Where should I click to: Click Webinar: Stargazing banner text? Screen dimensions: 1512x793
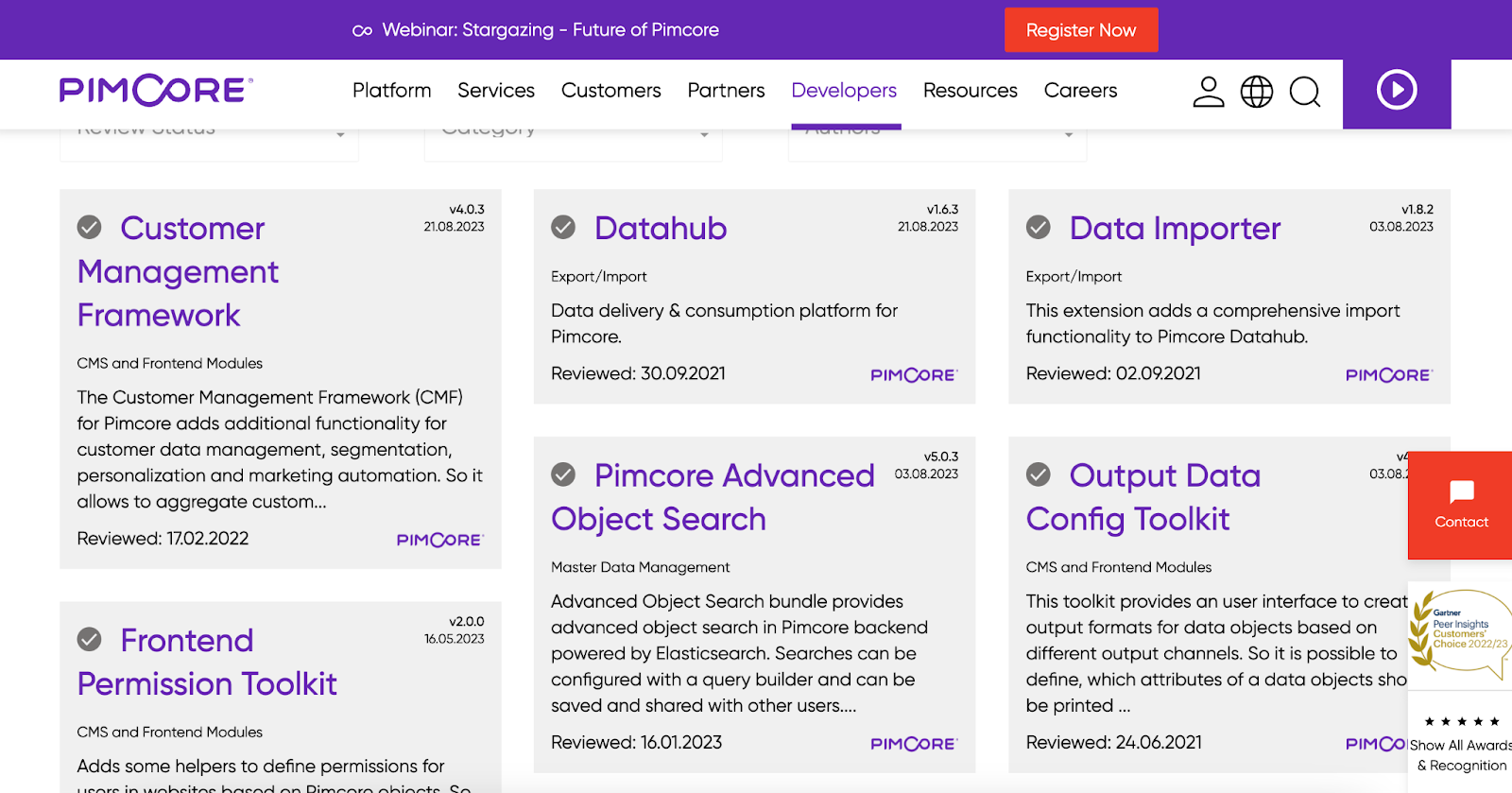tap(550, 30)
